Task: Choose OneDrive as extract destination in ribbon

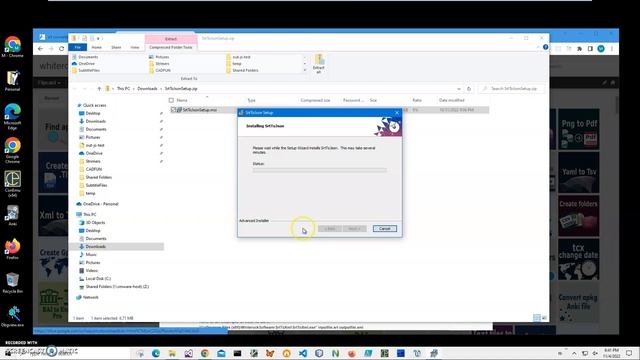Action: 83,64
